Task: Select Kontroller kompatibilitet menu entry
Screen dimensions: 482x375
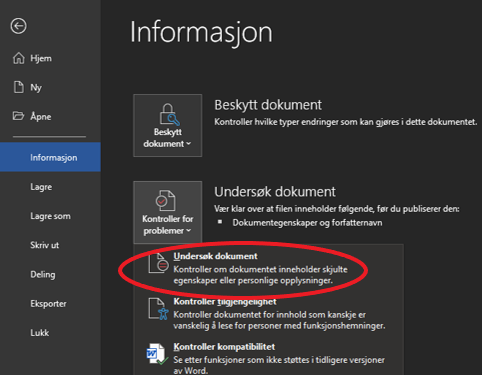Action: click(267, 358)
